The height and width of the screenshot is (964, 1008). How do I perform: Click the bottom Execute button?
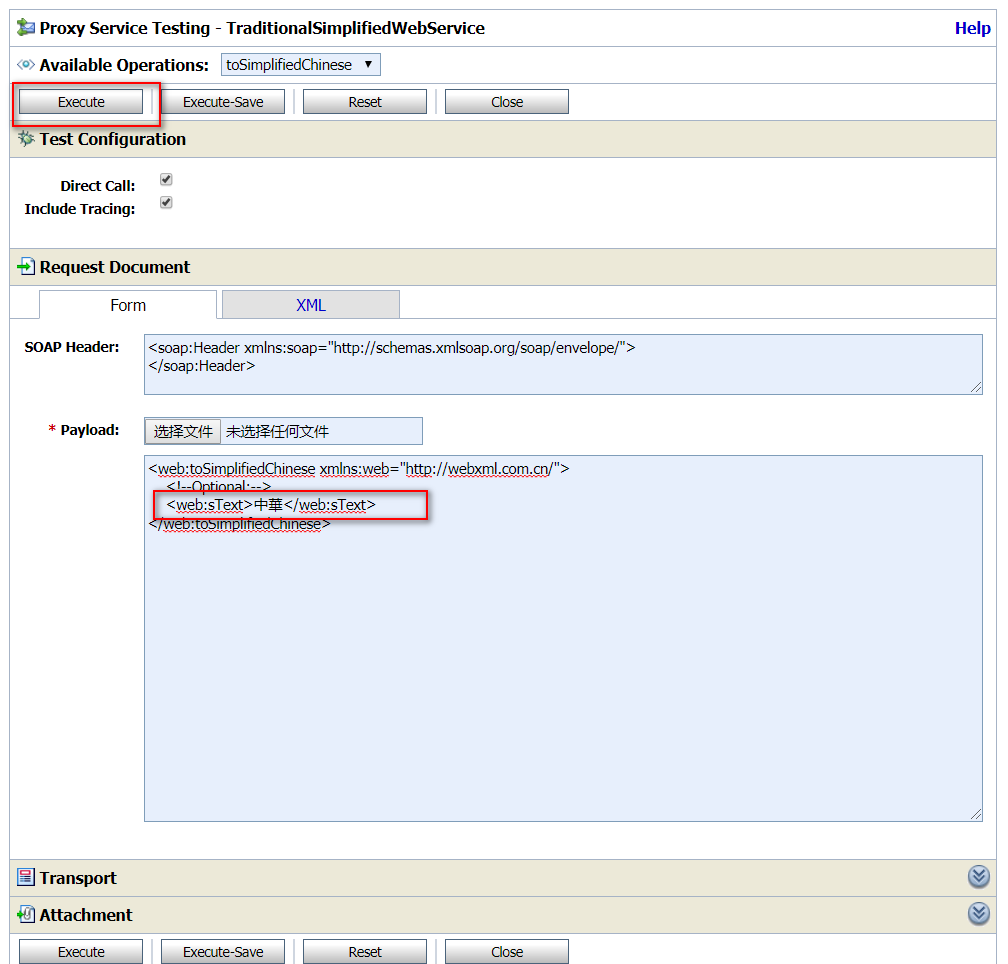pos(81,951)
